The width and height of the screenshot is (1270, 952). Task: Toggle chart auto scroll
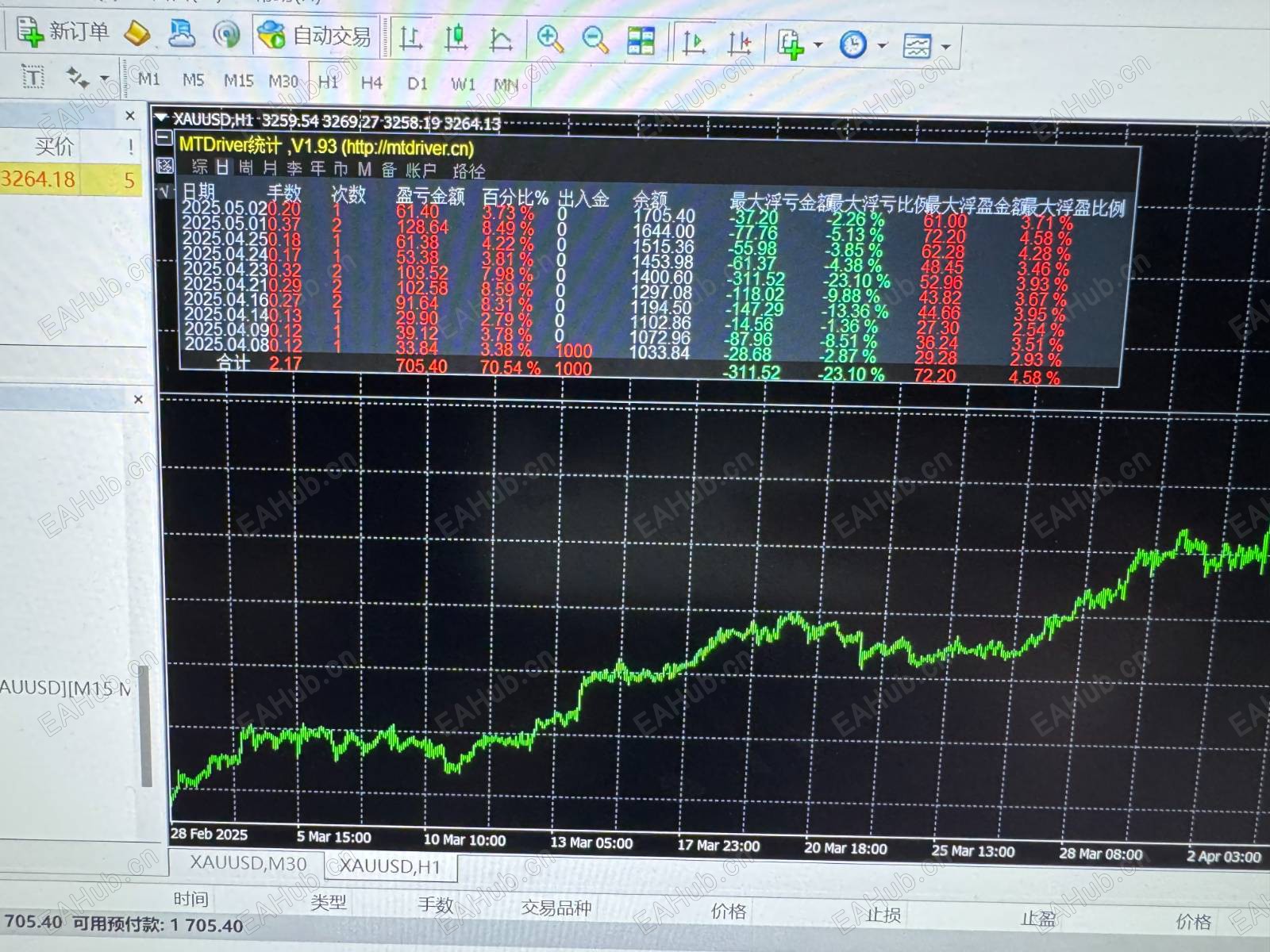click(694, 42)
